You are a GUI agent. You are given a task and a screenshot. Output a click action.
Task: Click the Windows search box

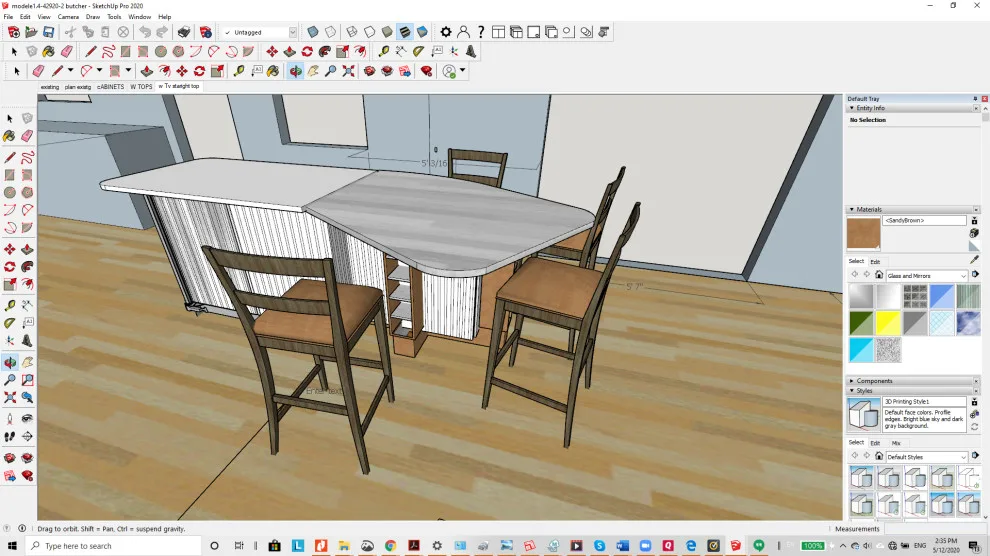(114, 546)
